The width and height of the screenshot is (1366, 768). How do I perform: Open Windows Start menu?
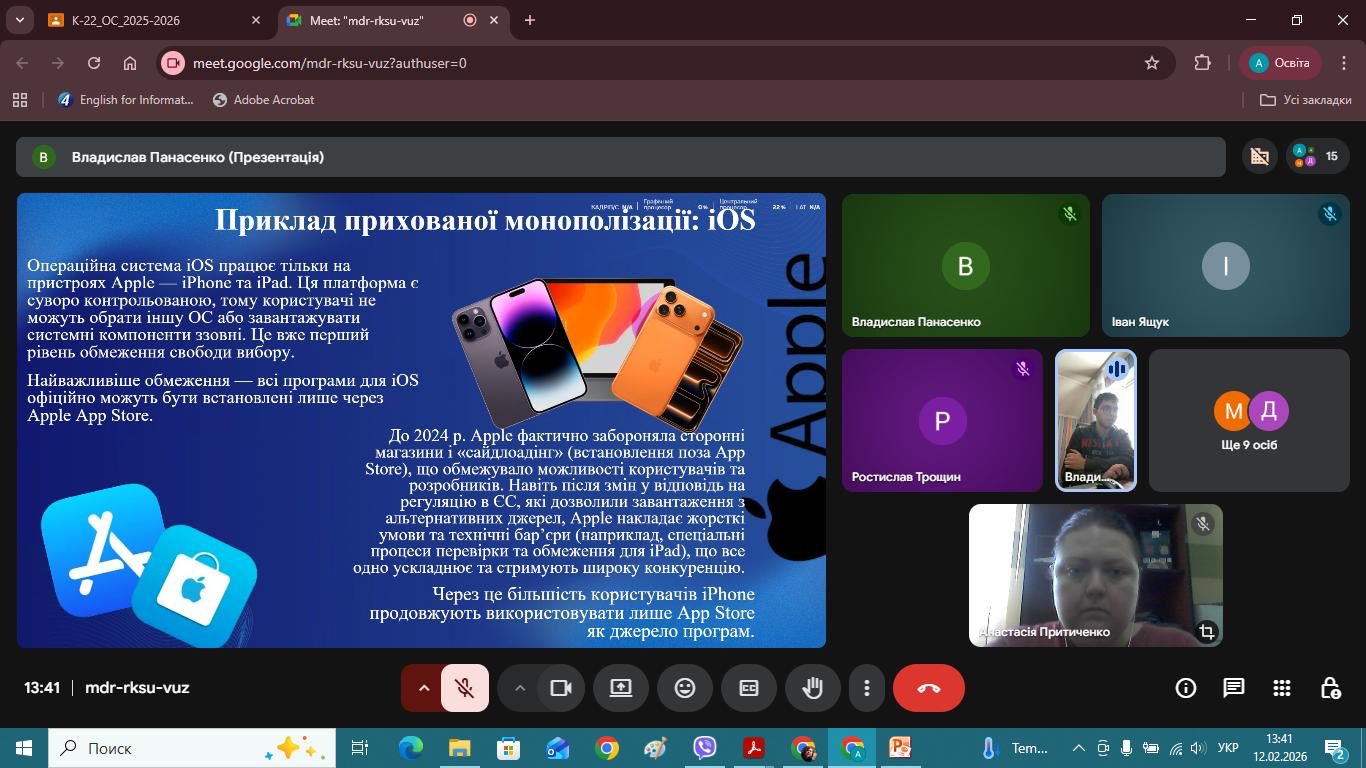pos(24,748)
